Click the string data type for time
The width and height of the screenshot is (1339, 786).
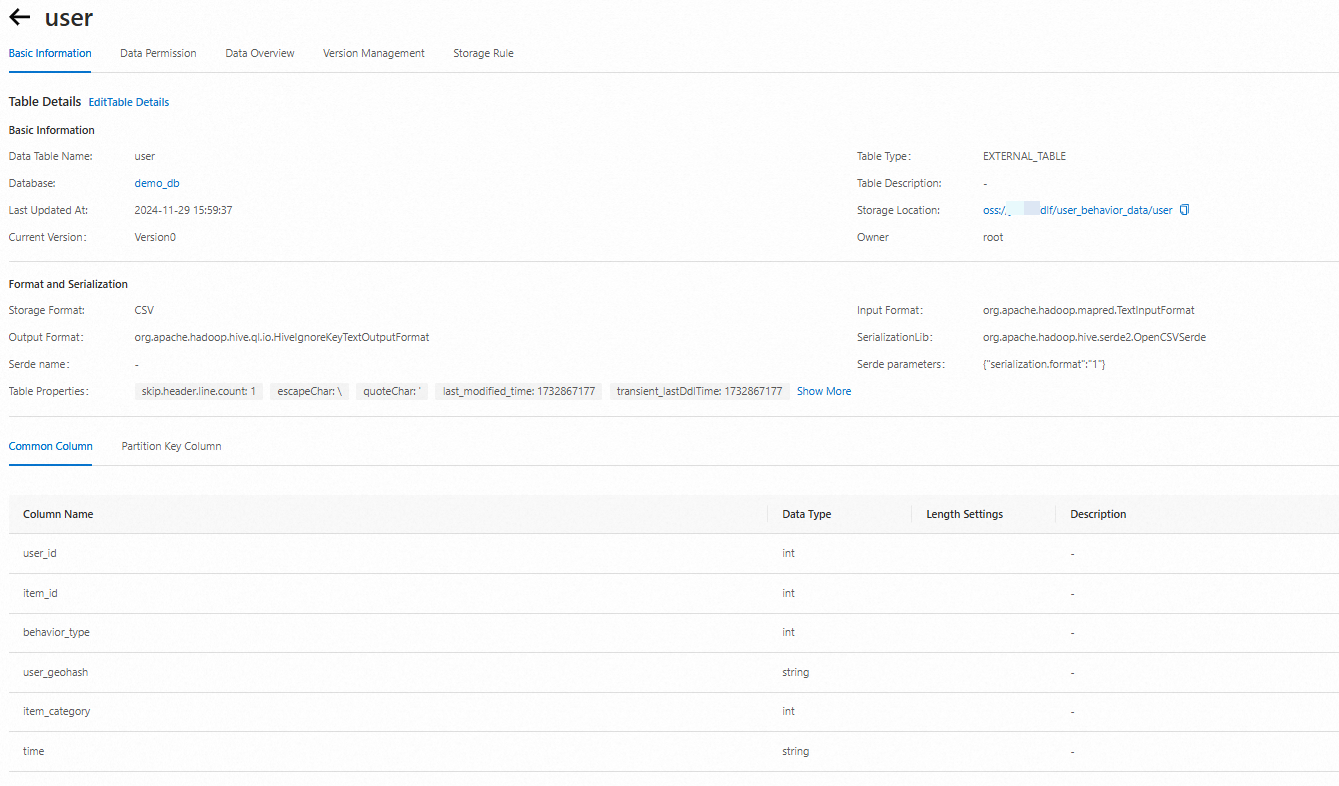796,751
